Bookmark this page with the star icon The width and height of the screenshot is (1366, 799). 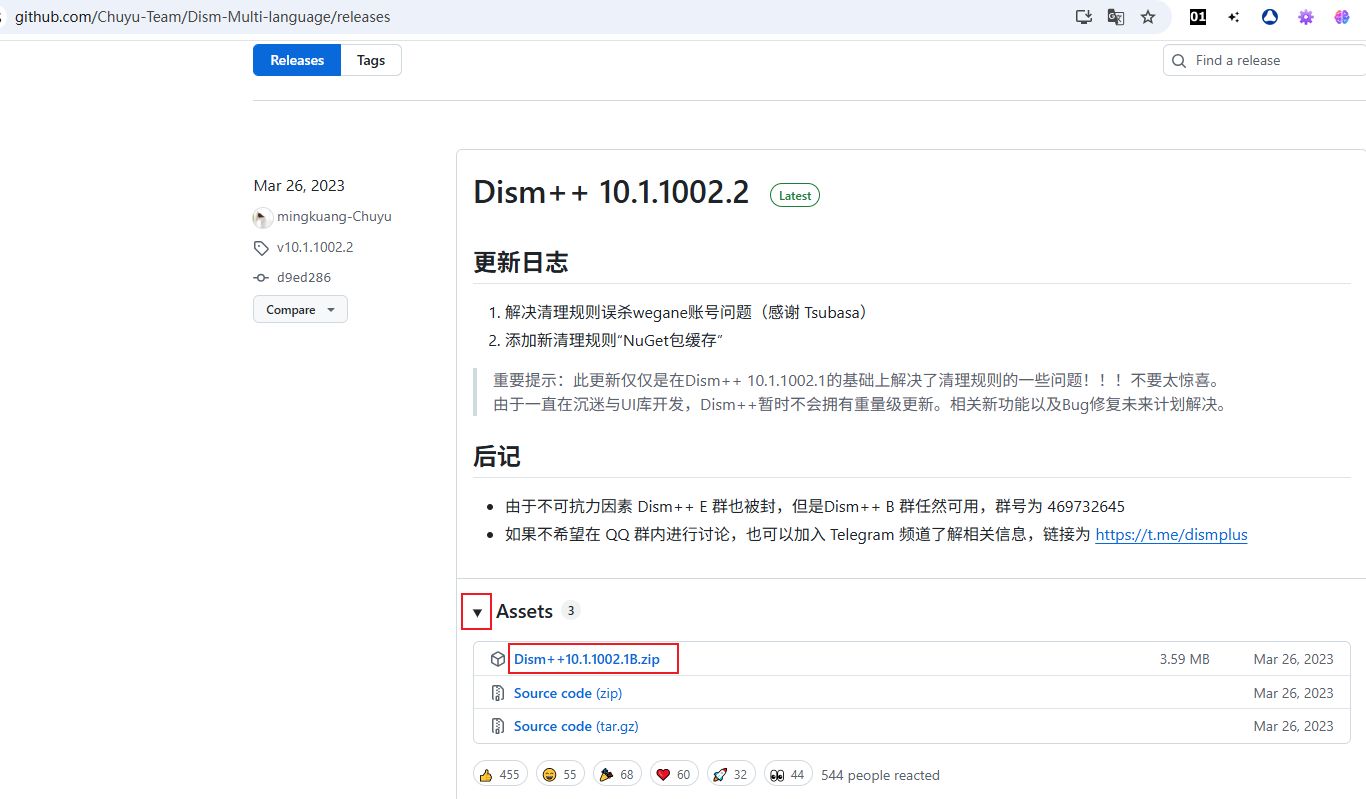coord(1148,17)
